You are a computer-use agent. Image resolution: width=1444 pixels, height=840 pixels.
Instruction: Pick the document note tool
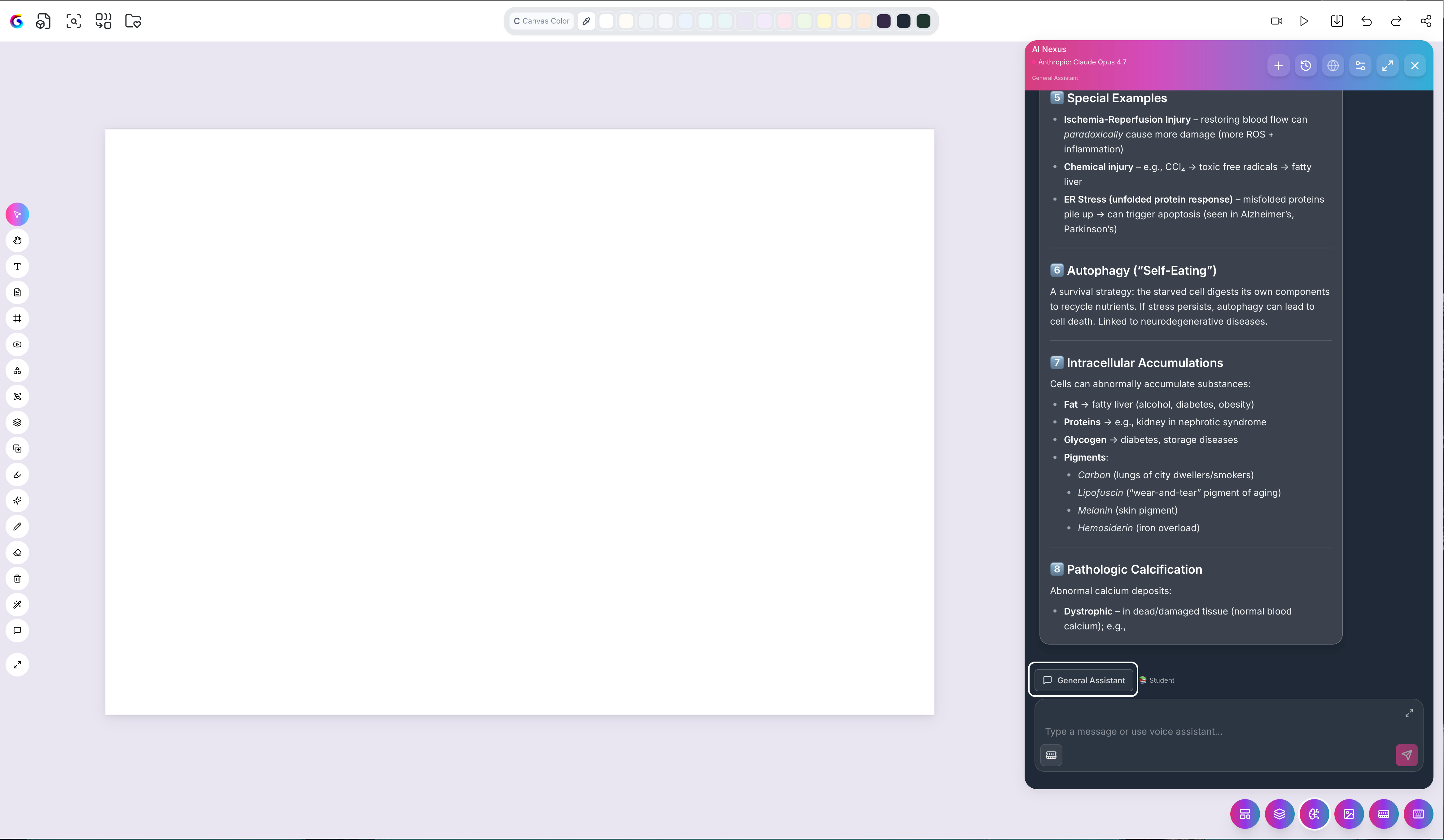tap(17, 292)
